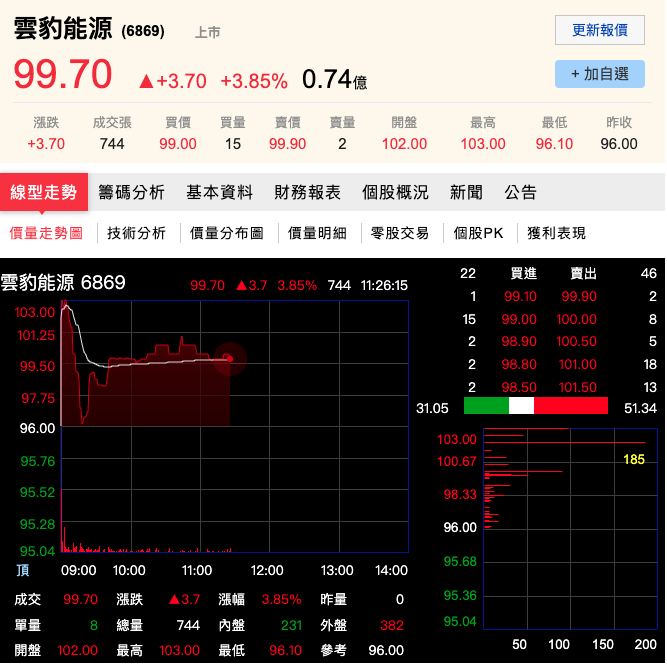Image resolution: width=667 pixels, height=664 pixels.
Task: Click the 買價 value 99.00
Action: (x=178, y=144)
